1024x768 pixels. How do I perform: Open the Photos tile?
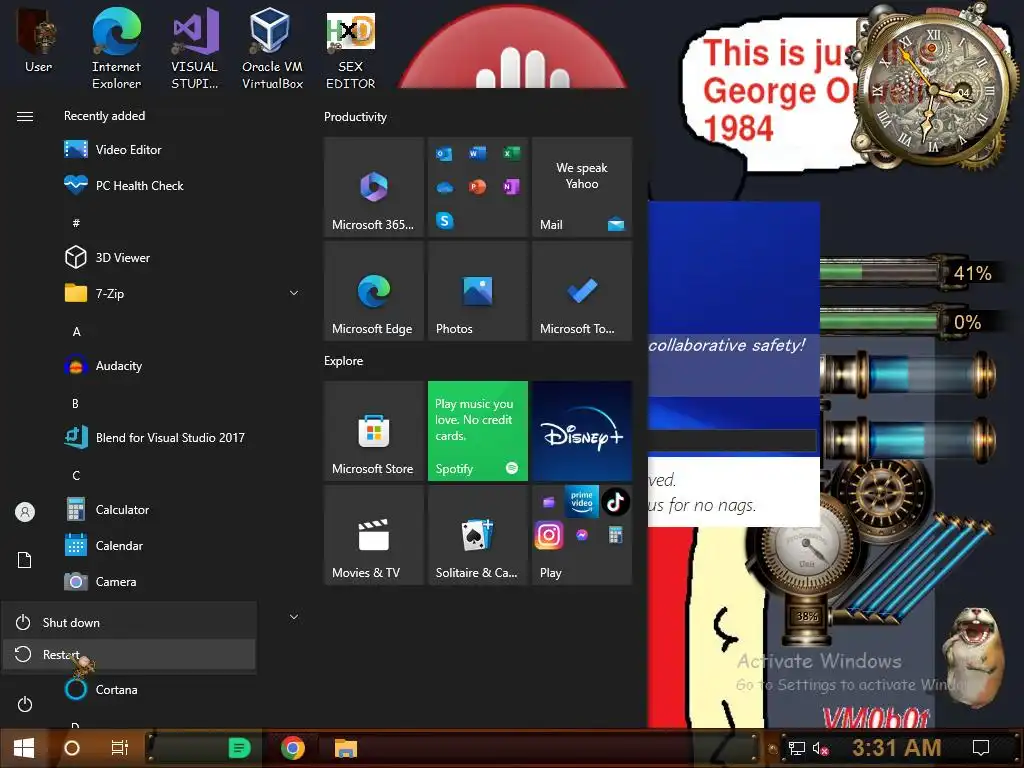tap(477, 291)
